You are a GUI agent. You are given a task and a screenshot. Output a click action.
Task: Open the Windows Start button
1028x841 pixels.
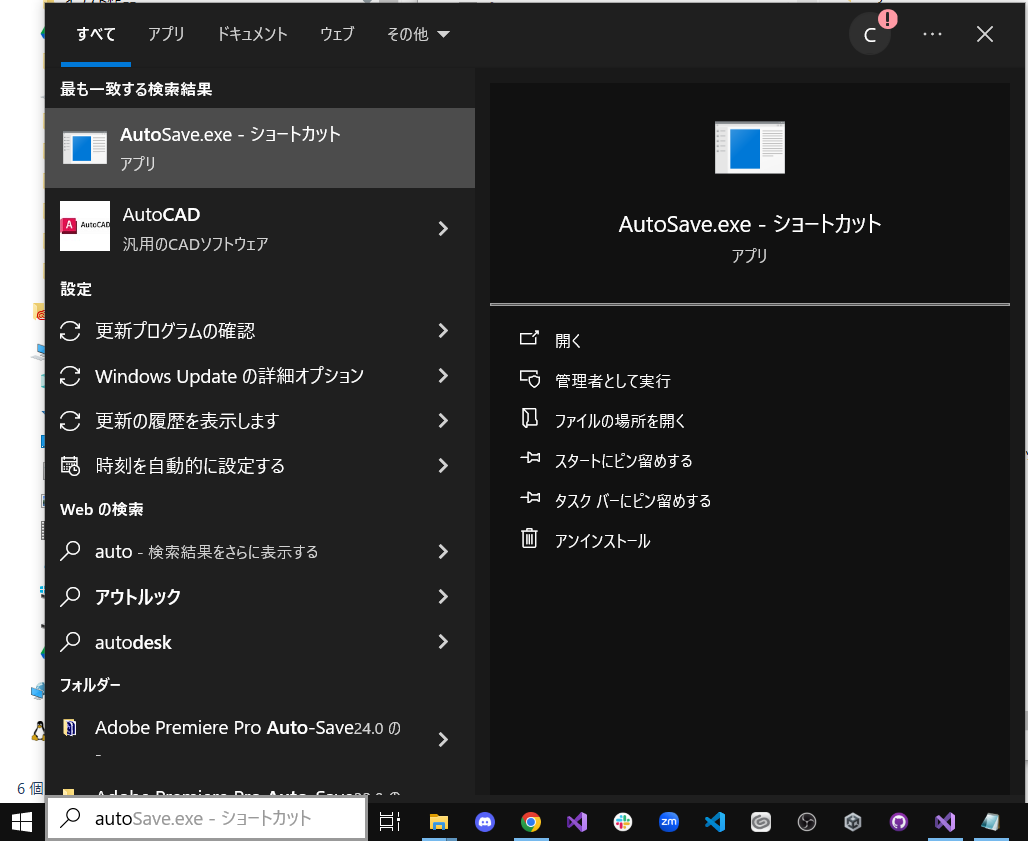(22, 821)
